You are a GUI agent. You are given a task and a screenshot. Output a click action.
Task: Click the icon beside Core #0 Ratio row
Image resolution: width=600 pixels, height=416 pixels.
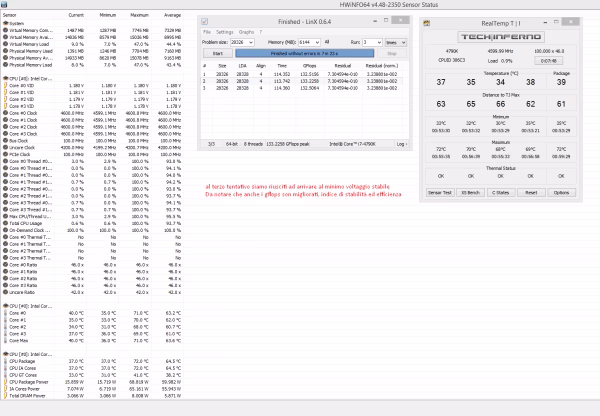pos(5,264)
